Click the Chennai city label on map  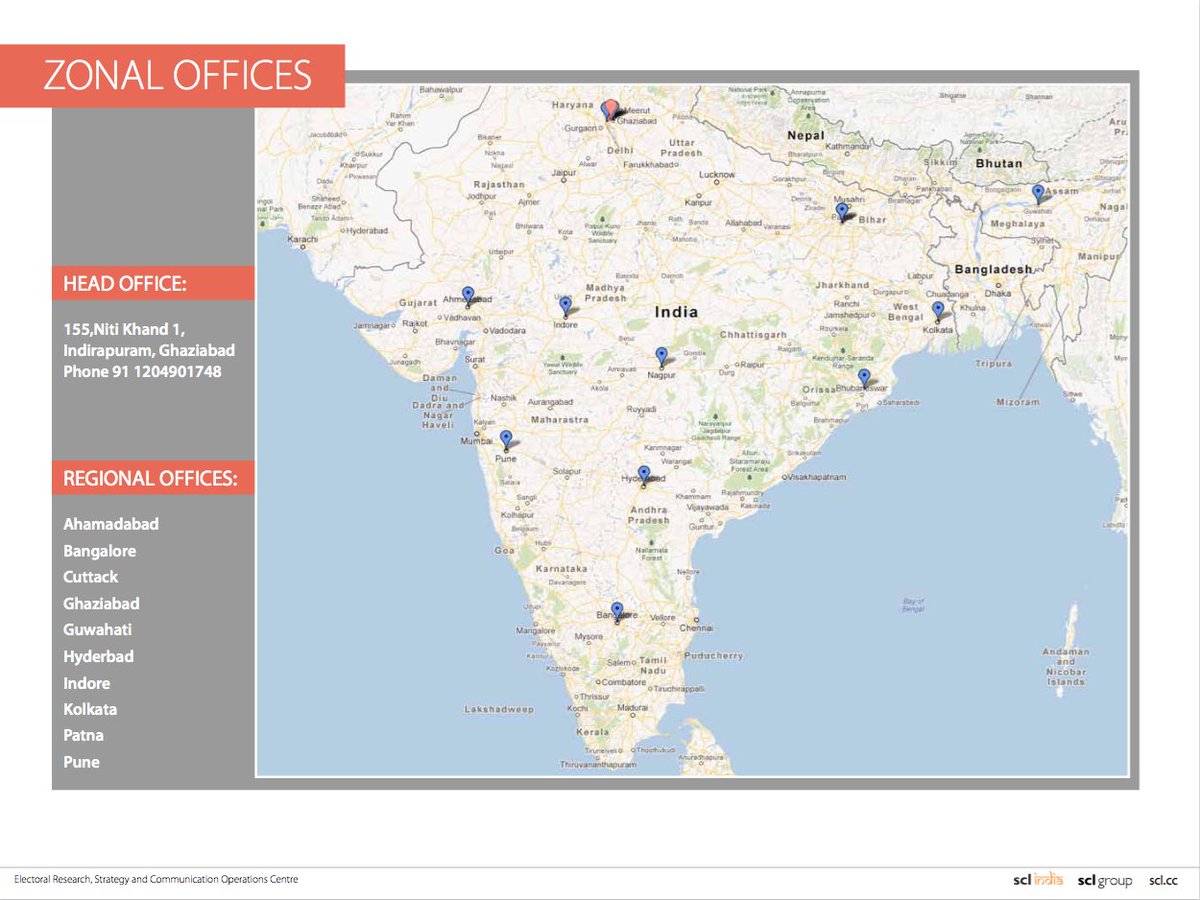pyautogui.click(x=696, y=628)
